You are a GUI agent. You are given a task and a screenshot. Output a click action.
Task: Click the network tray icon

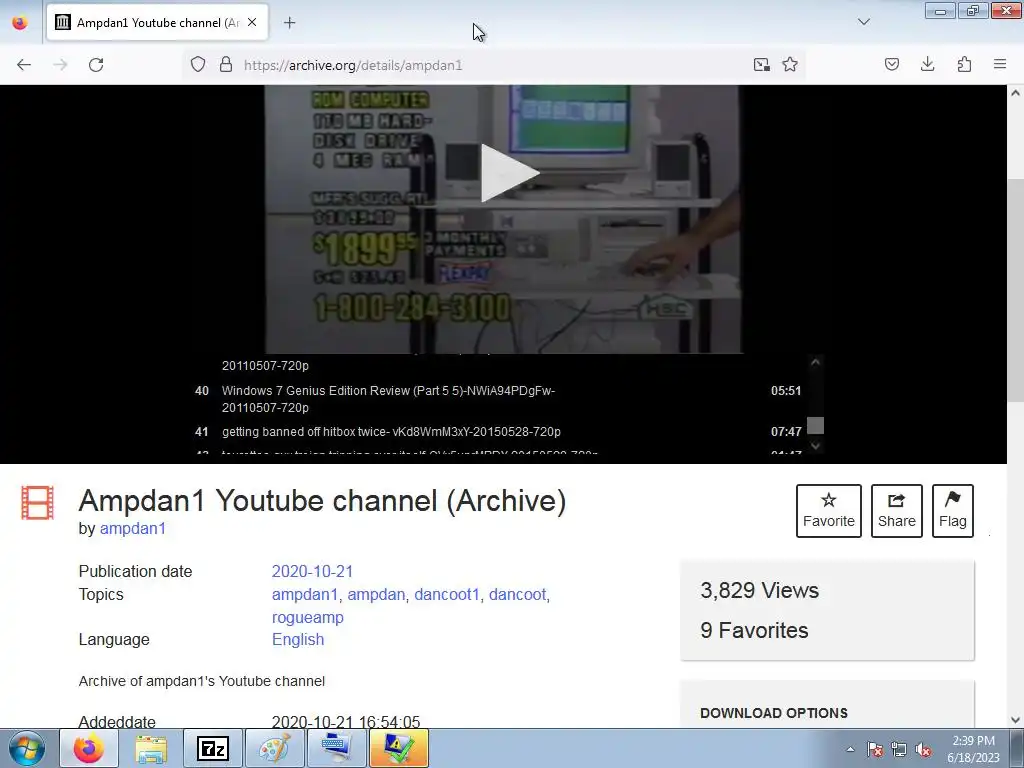coord(899,749)
